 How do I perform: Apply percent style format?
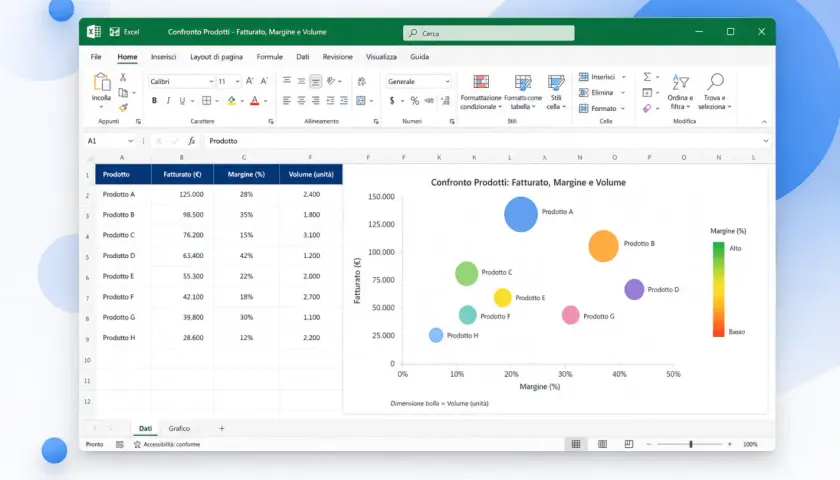(x=415, y=101)
